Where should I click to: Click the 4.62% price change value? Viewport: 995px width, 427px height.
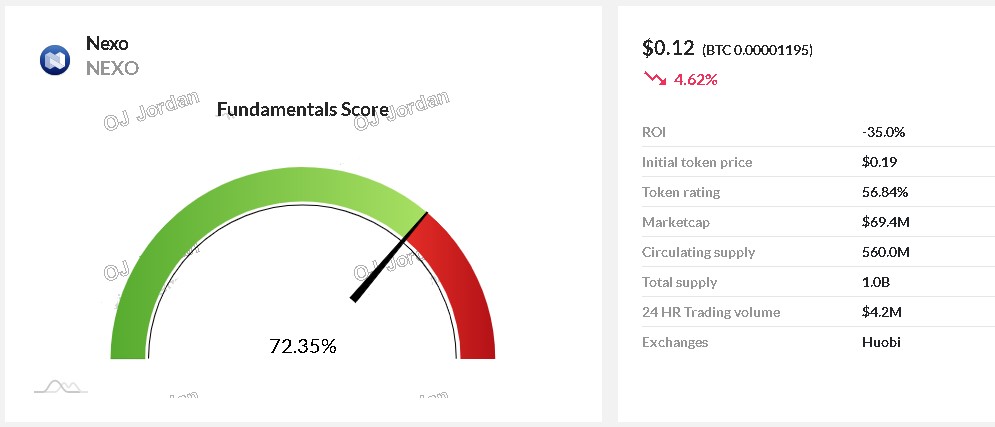pos(696,78)
